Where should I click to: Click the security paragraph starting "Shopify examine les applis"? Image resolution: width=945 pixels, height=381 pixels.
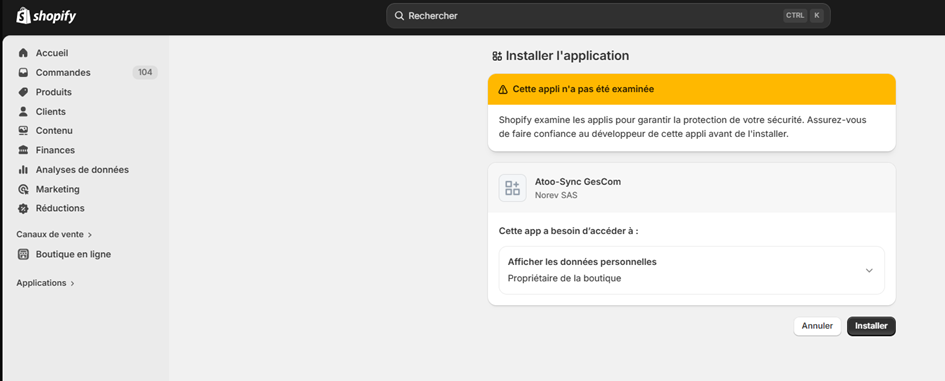click(683, 127)
